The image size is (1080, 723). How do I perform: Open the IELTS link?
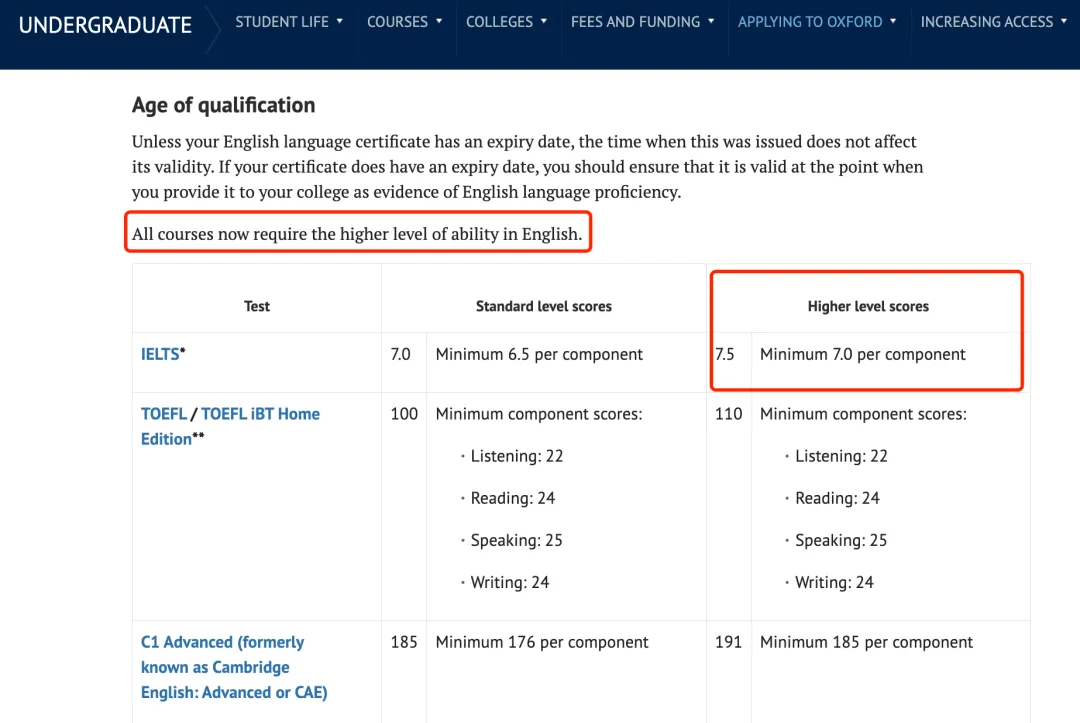click(160, 354)
